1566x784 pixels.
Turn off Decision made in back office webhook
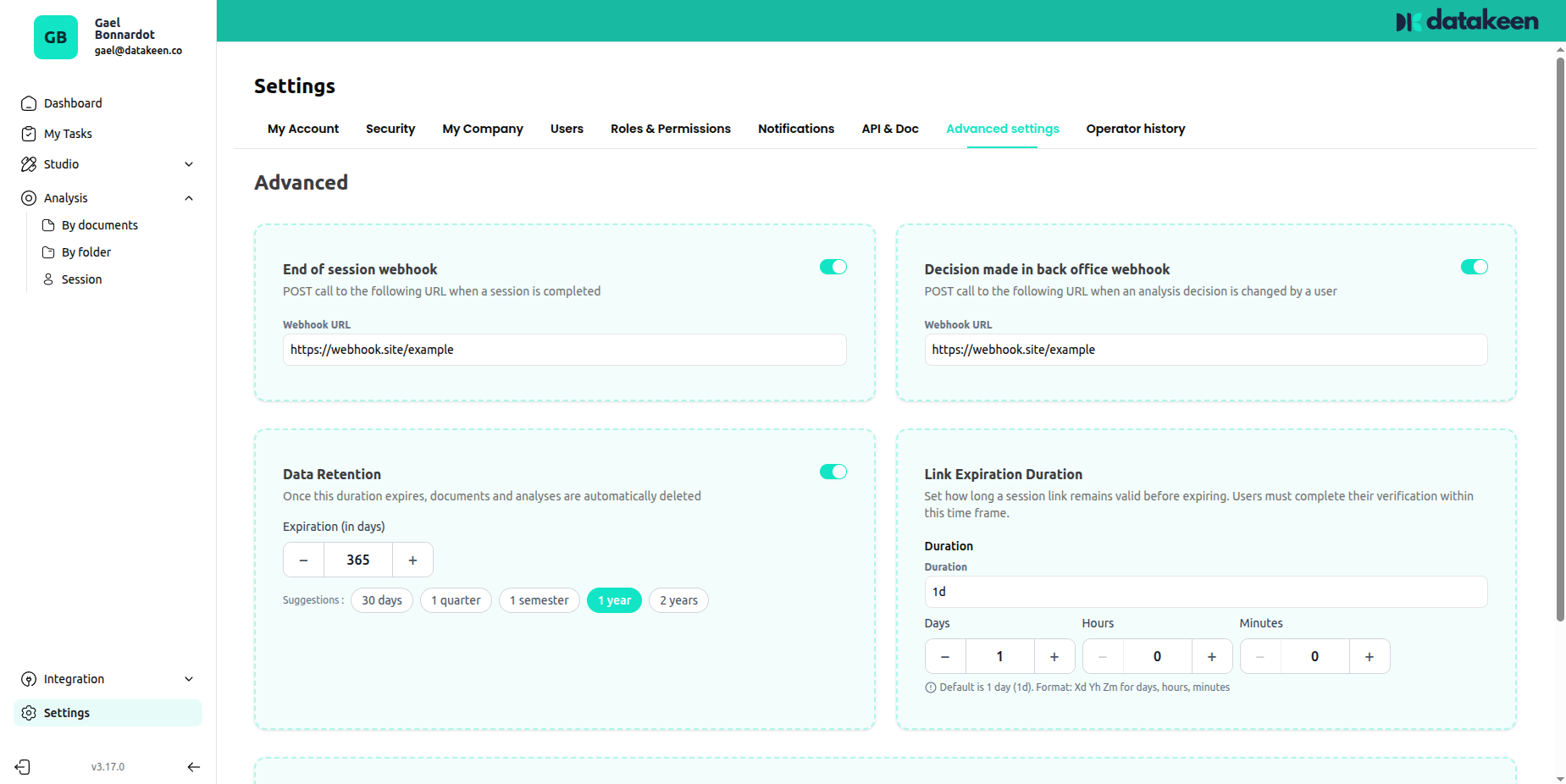(x=1474, y=267)
